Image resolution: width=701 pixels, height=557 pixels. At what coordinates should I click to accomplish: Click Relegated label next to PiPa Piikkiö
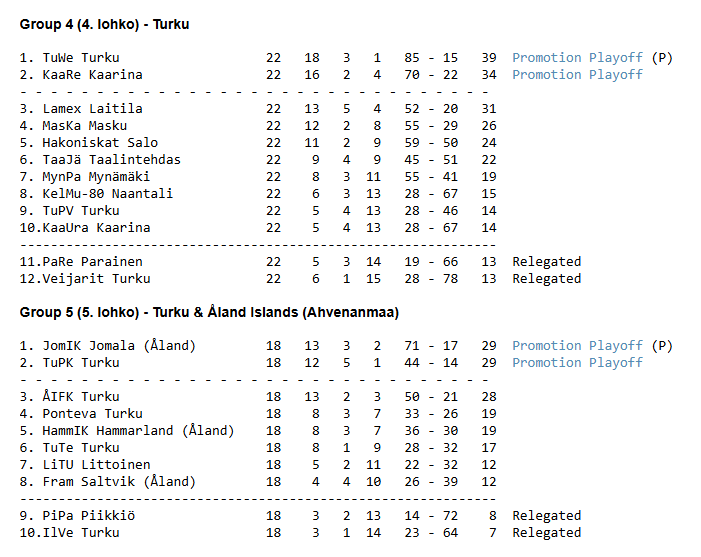546,516
